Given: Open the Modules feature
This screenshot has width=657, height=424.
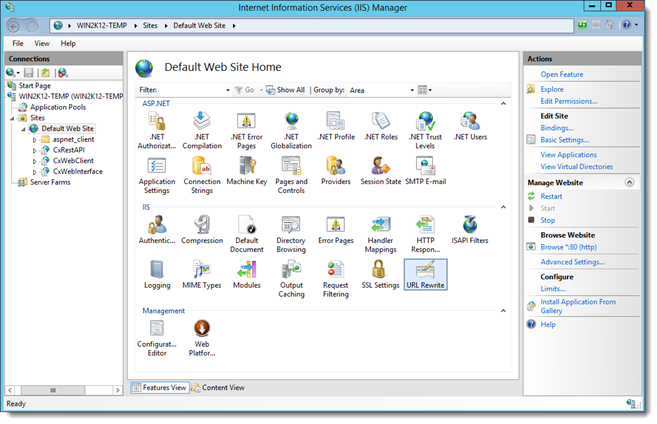Looking at the screenshot, I should (246, 274).
